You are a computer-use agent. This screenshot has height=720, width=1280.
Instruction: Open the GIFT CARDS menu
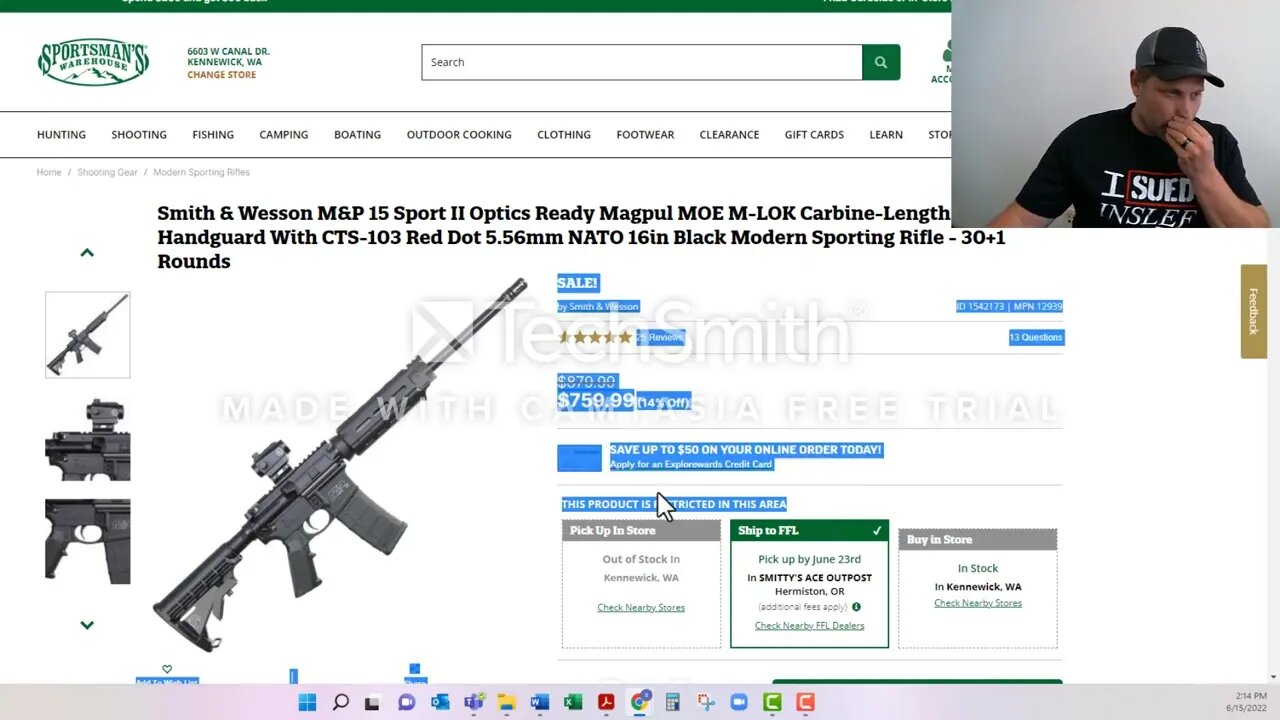814,135
